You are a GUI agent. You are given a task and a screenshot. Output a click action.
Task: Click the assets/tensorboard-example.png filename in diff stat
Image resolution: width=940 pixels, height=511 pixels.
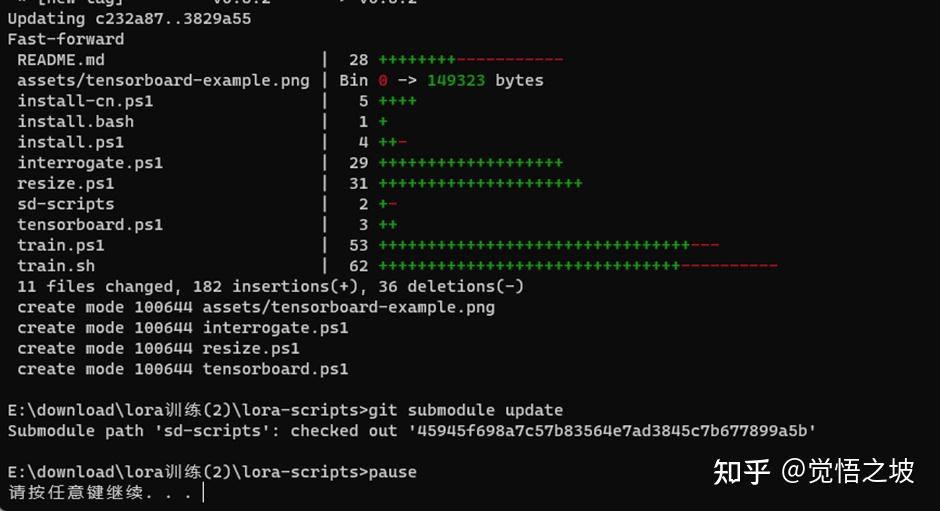(163, 80)
